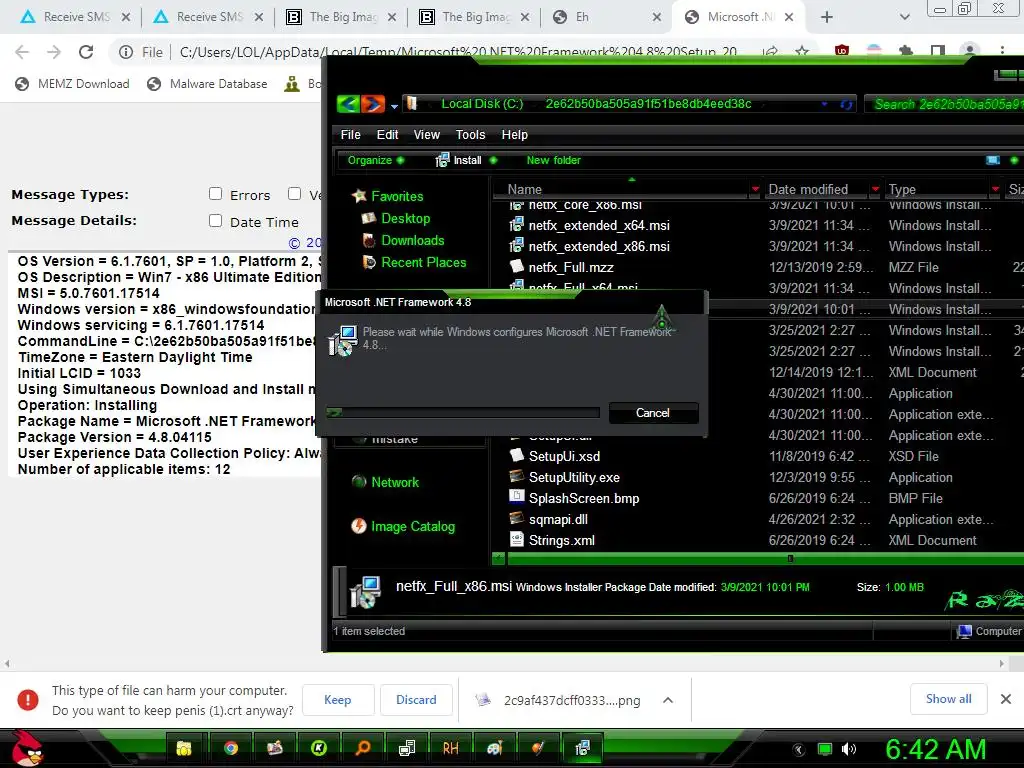Click the .NET installer progress bar
1024x768 pixels.
tap(463, 413)
